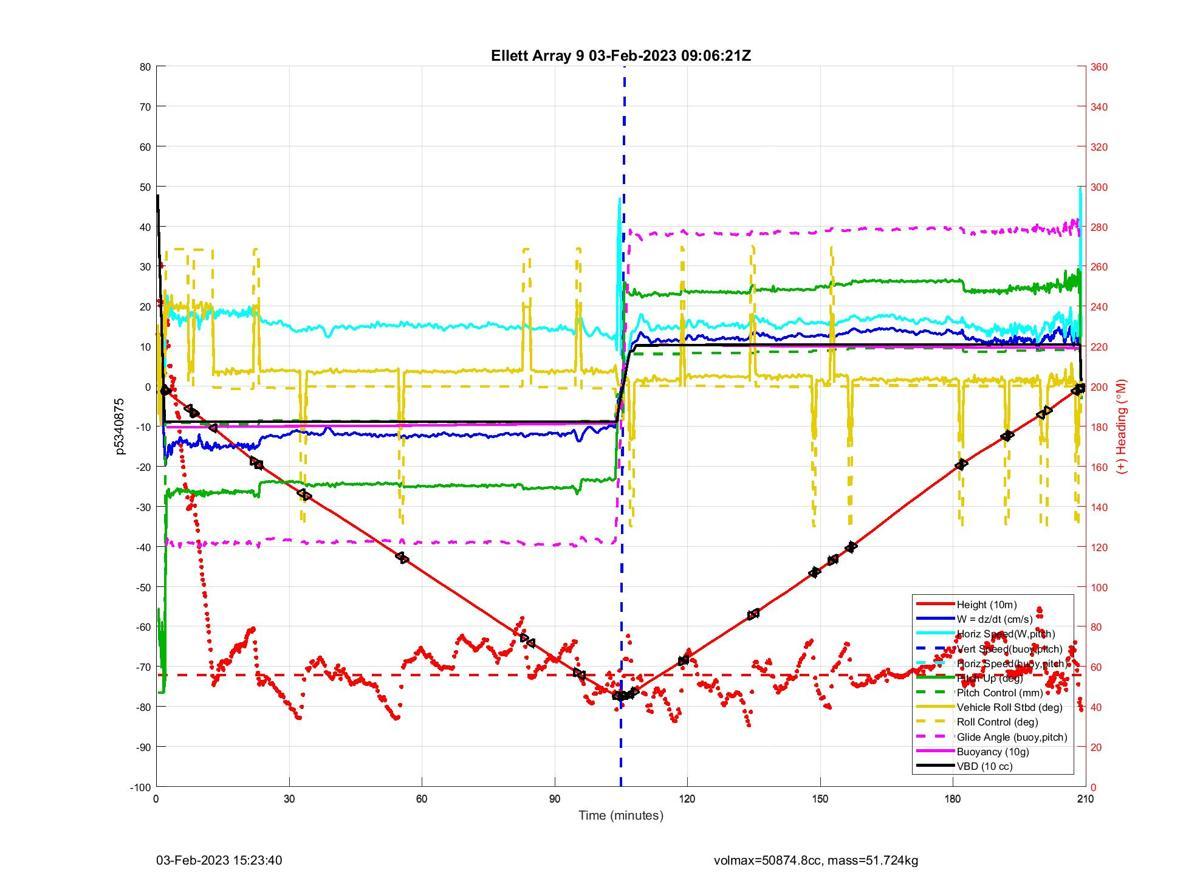
Task: Click time axis tick label "150"
Action: [x=820, y=799]
